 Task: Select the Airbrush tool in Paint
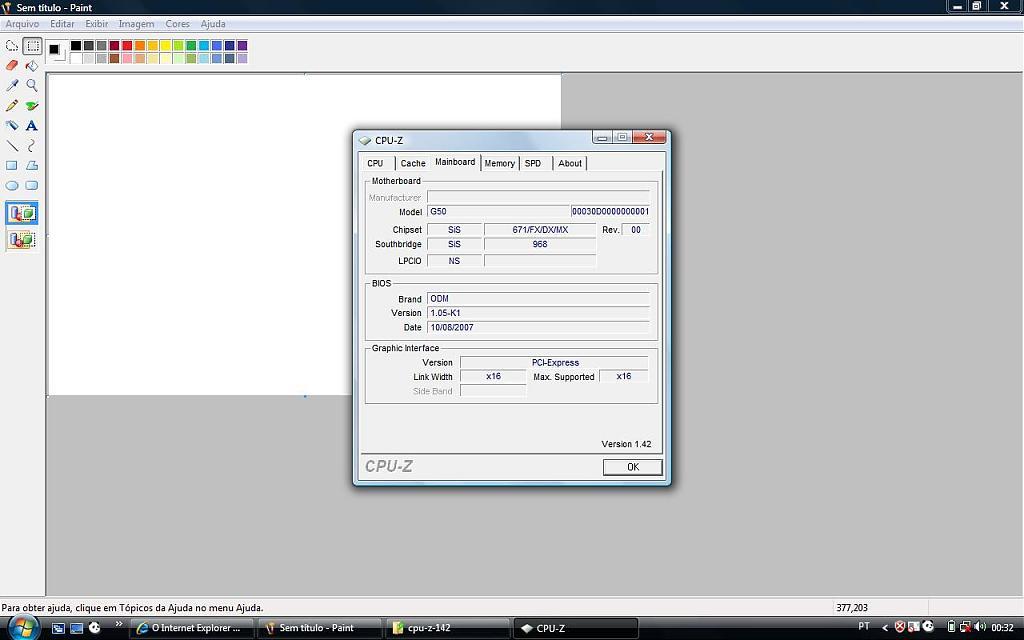click(x=12, y=125)
